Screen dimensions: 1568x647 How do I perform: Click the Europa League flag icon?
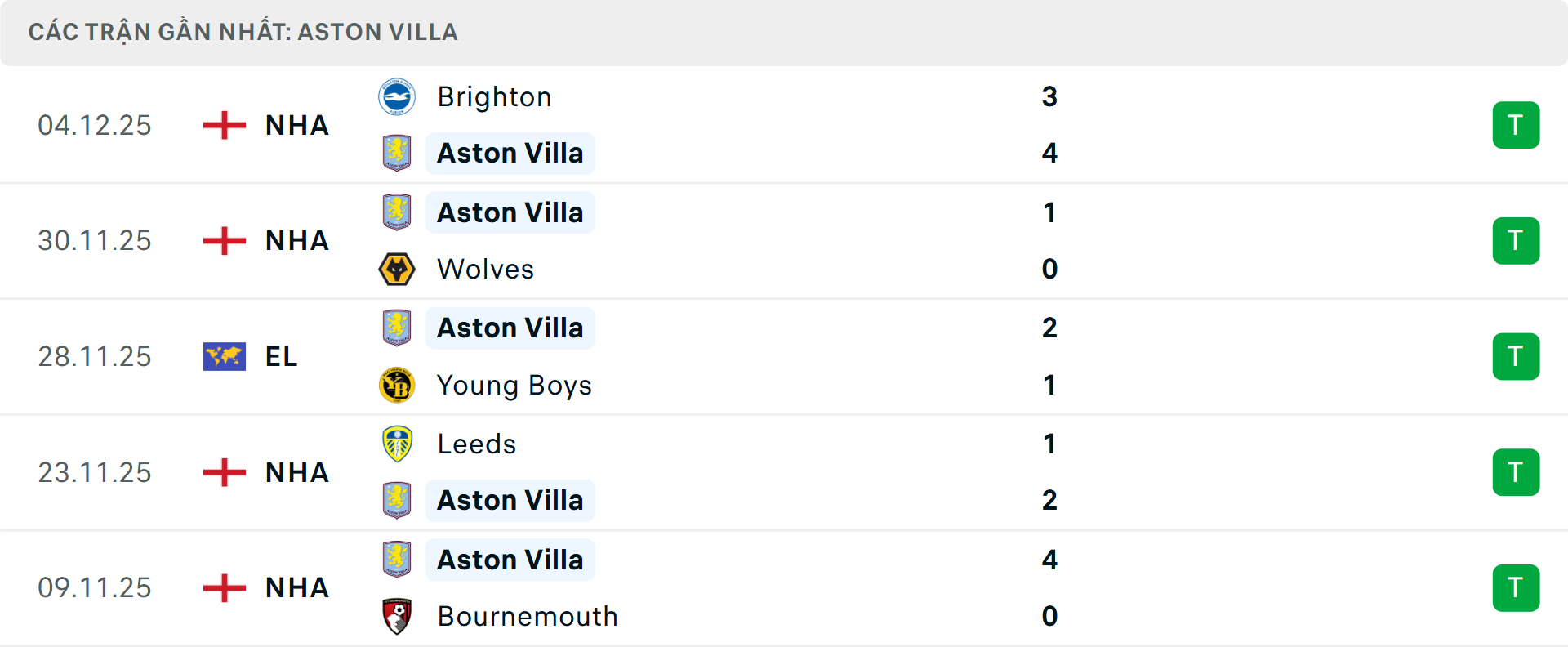[x=224, y=357]
